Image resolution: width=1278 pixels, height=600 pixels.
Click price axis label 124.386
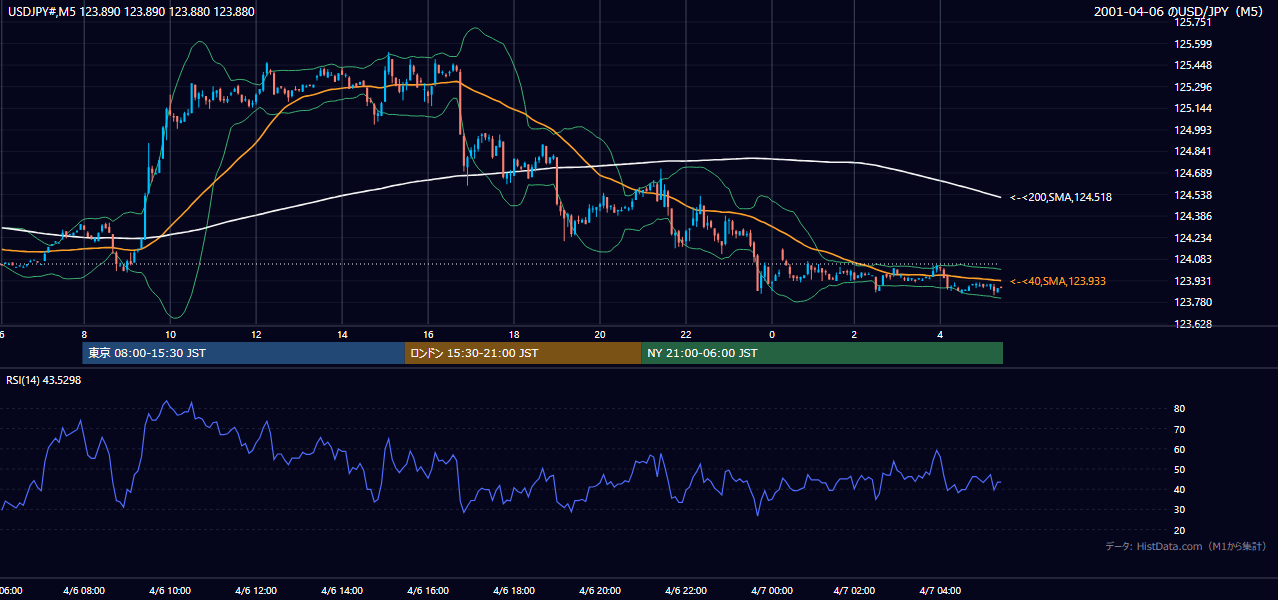(1194, 216)
